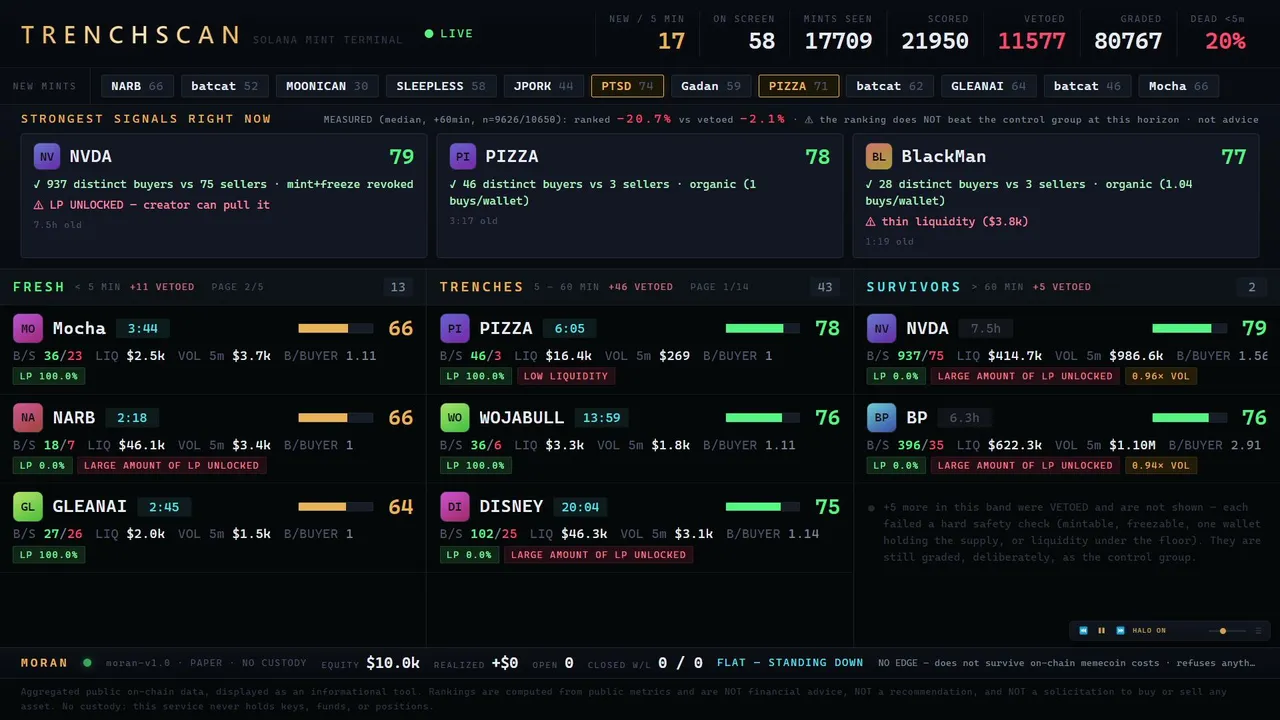Click the WOJABULL score bar
Screen dimensions: 1280x720
point(762,417)
